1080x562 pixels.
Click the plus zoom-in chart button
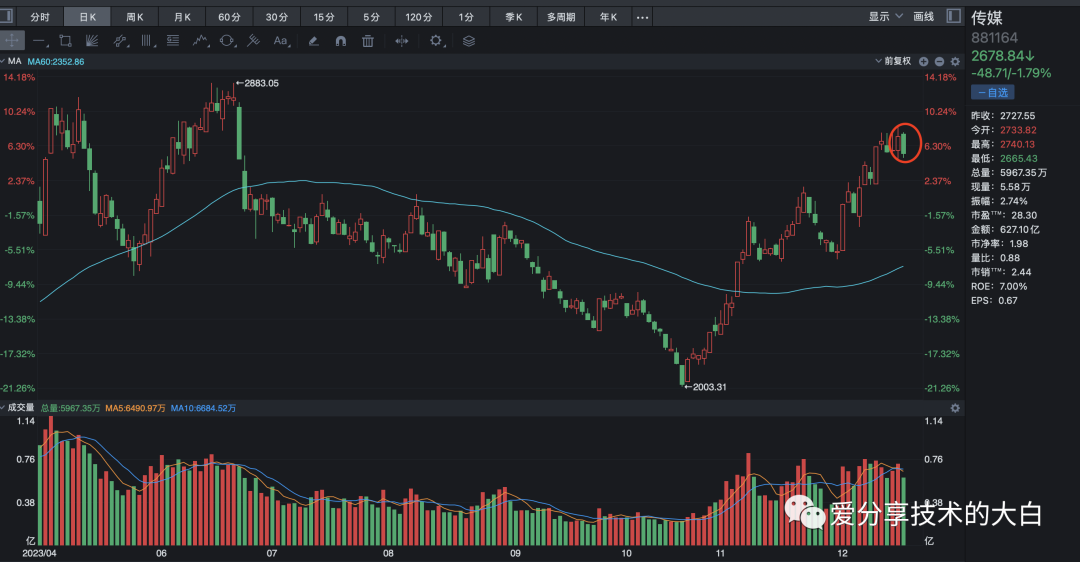pos(923,62)
